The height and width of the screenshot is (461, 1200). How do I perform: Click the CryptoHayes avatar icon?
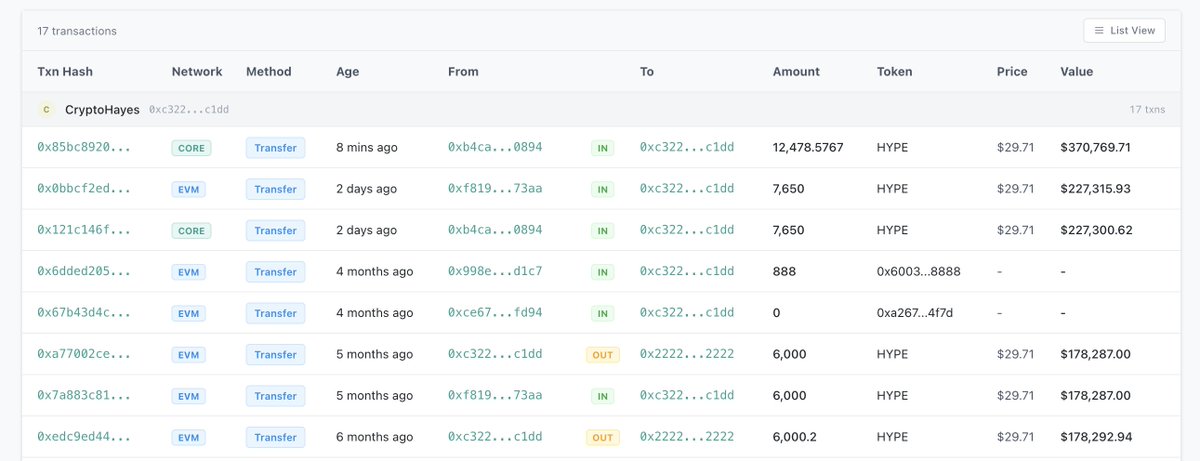click(46, 109)
